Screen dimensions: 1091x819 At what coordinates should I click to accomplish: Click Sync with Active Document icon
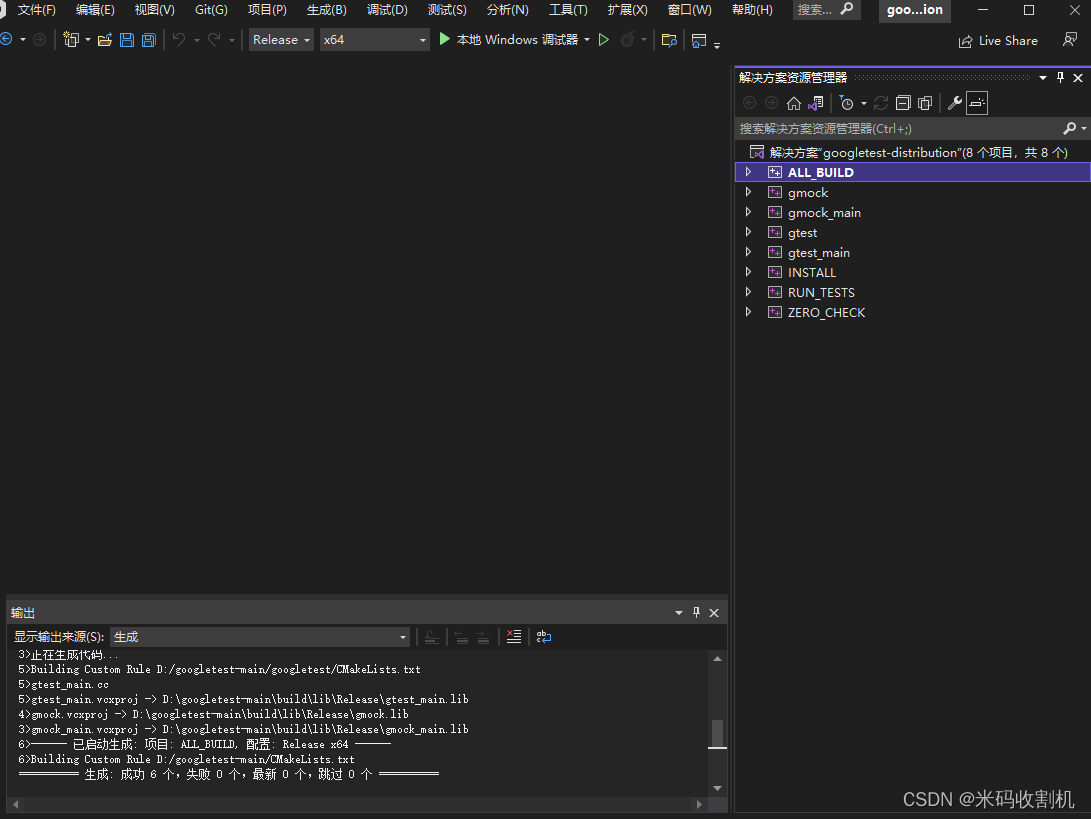pyautogui.click(x=881, y=103)
